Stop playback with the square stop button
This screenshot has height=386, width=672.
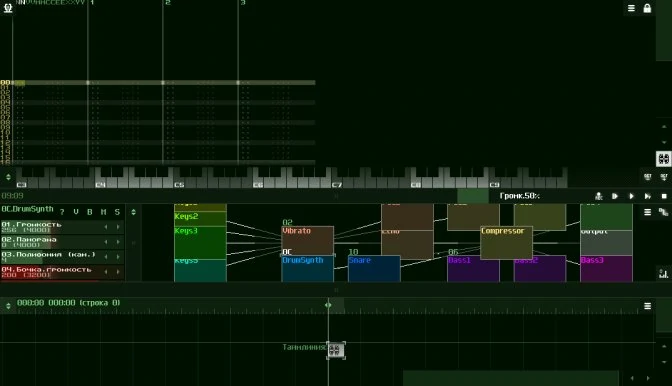(x=664, y=196)
